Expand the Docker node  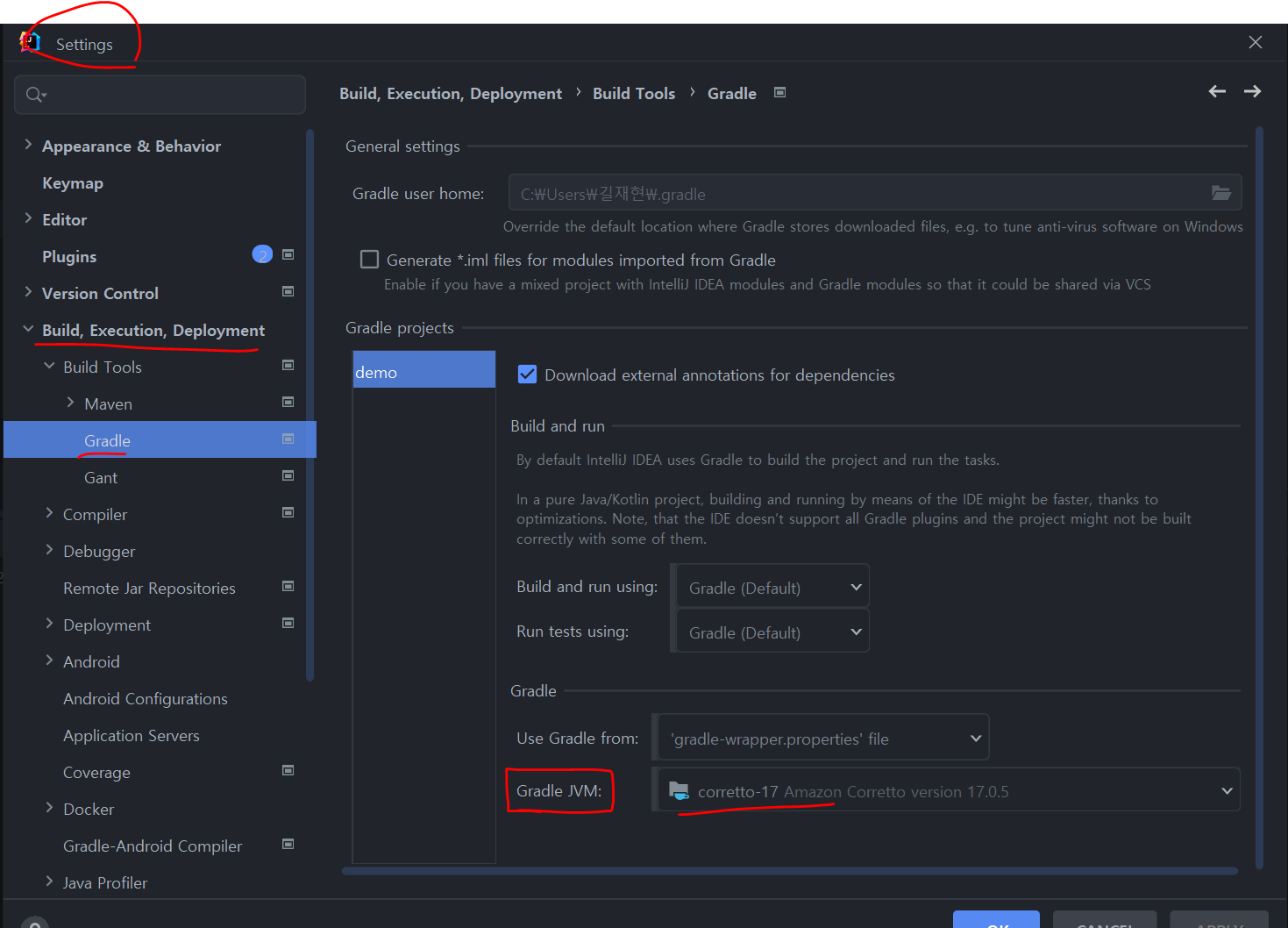[x=49, y=808]
